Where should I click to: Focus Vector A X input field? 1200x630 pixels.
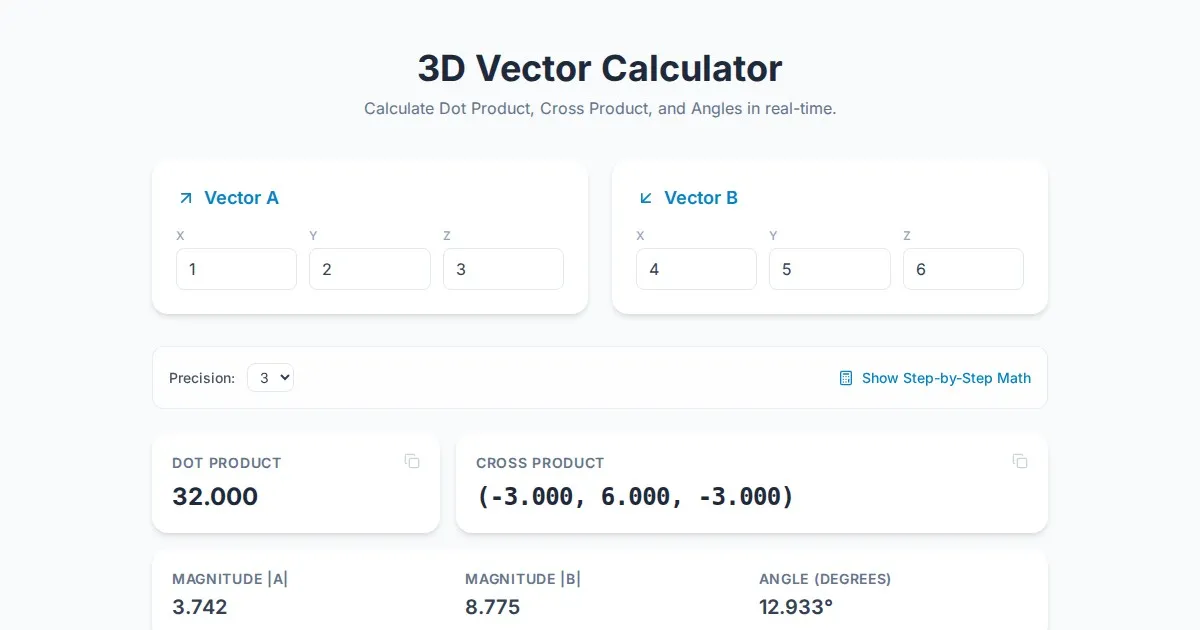tap(236, 269)
